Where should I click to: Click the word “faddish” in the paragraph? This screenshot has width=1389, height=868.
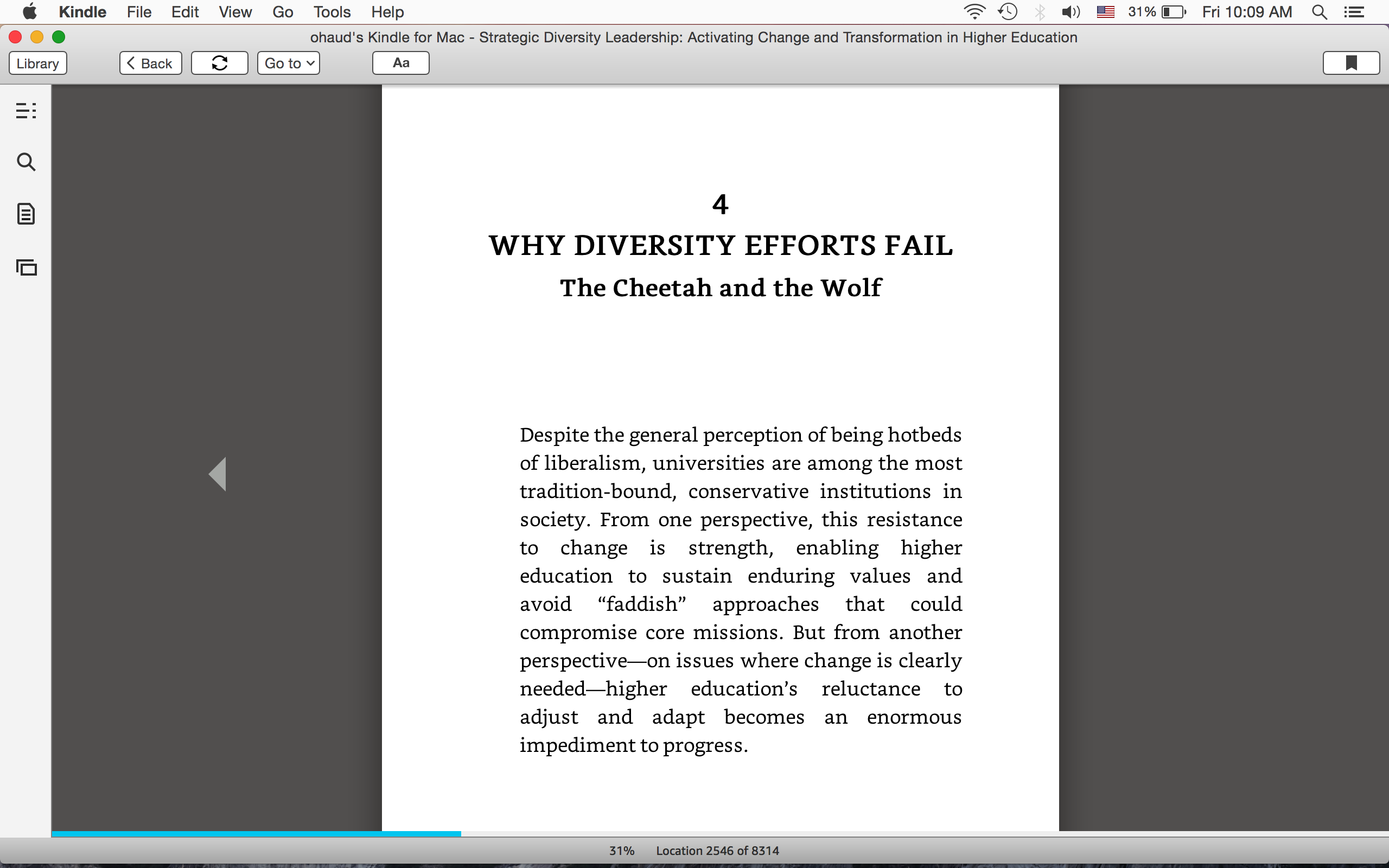coord(642,604)
